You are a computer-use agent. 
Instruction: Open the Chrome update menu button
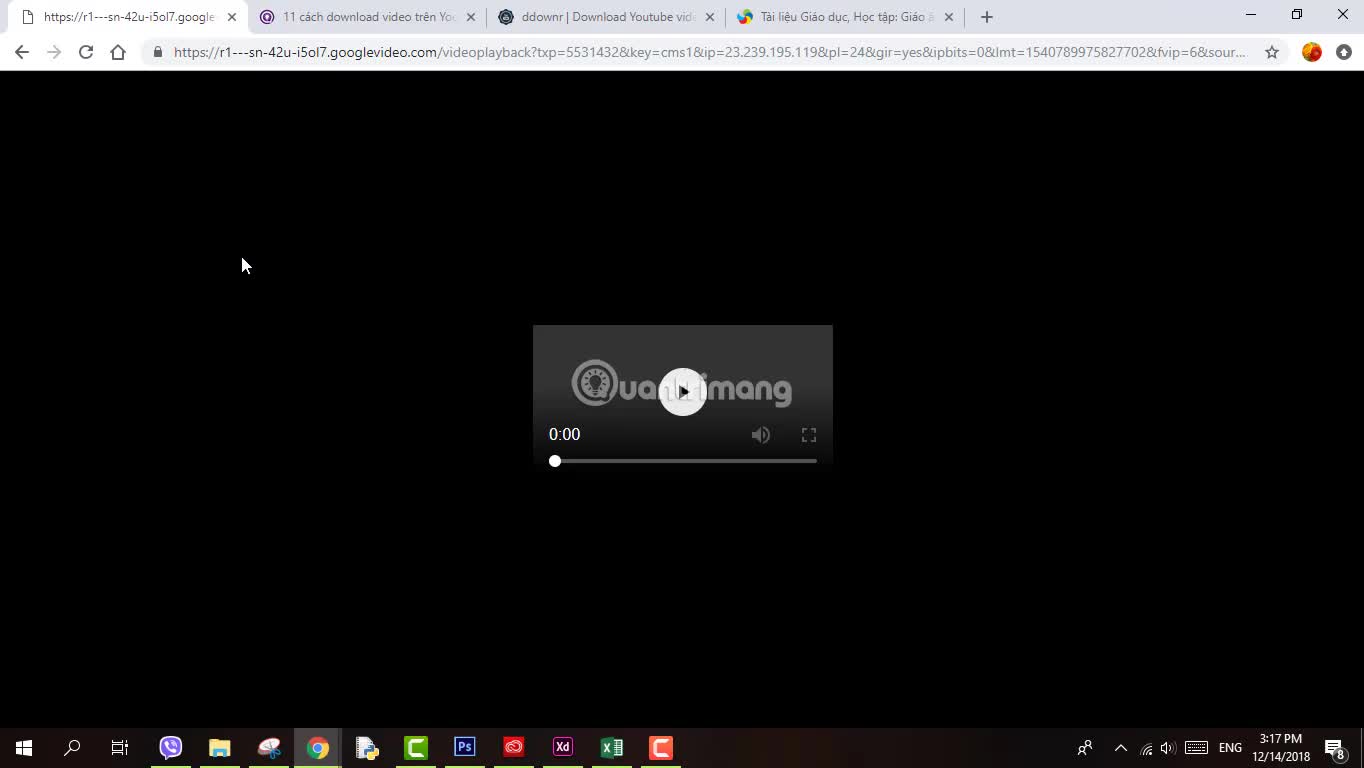coord(1344,52)
